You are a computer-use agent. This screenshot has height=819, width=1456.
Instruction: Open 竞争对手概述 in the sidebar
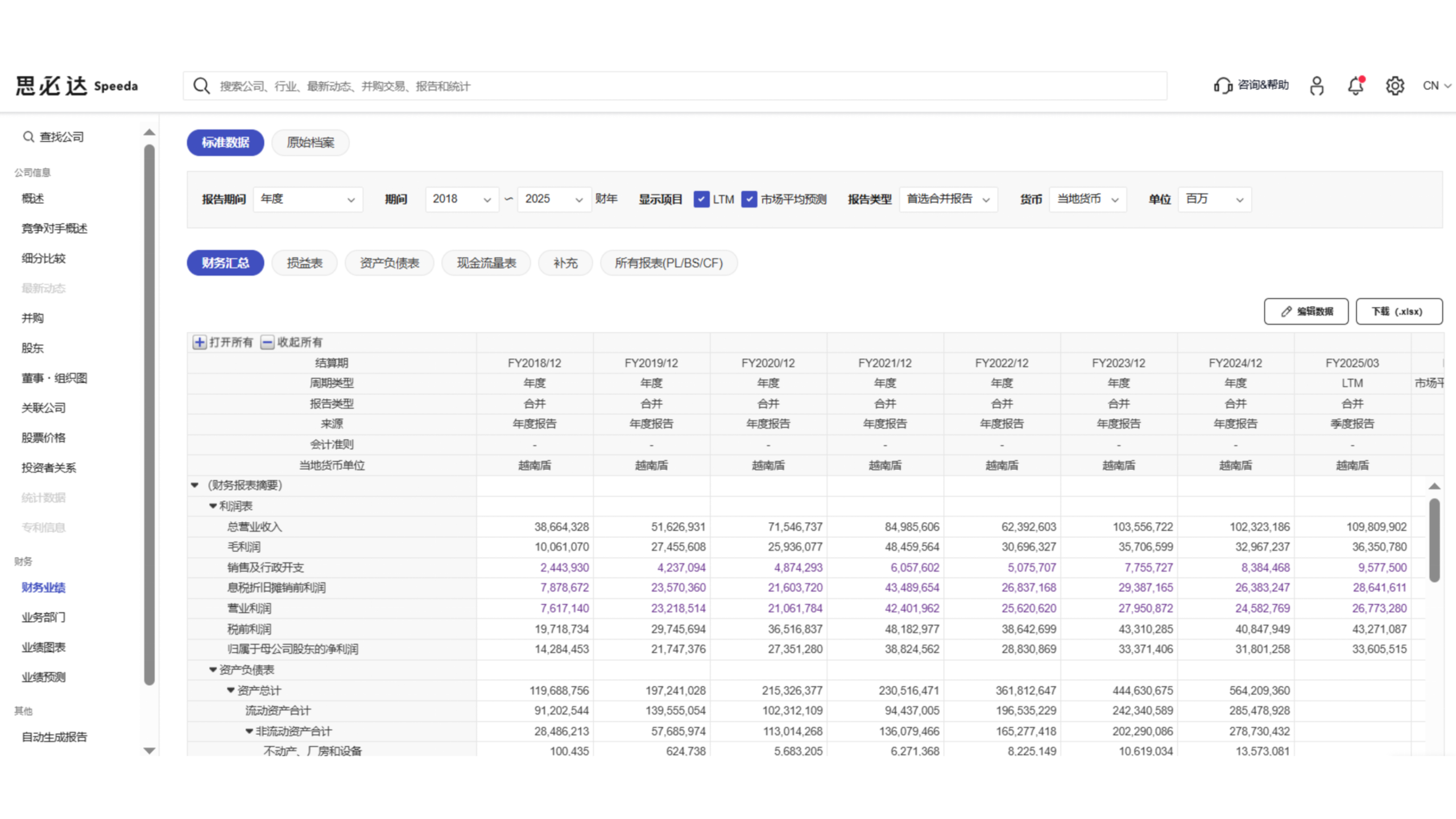pos(54,229)
